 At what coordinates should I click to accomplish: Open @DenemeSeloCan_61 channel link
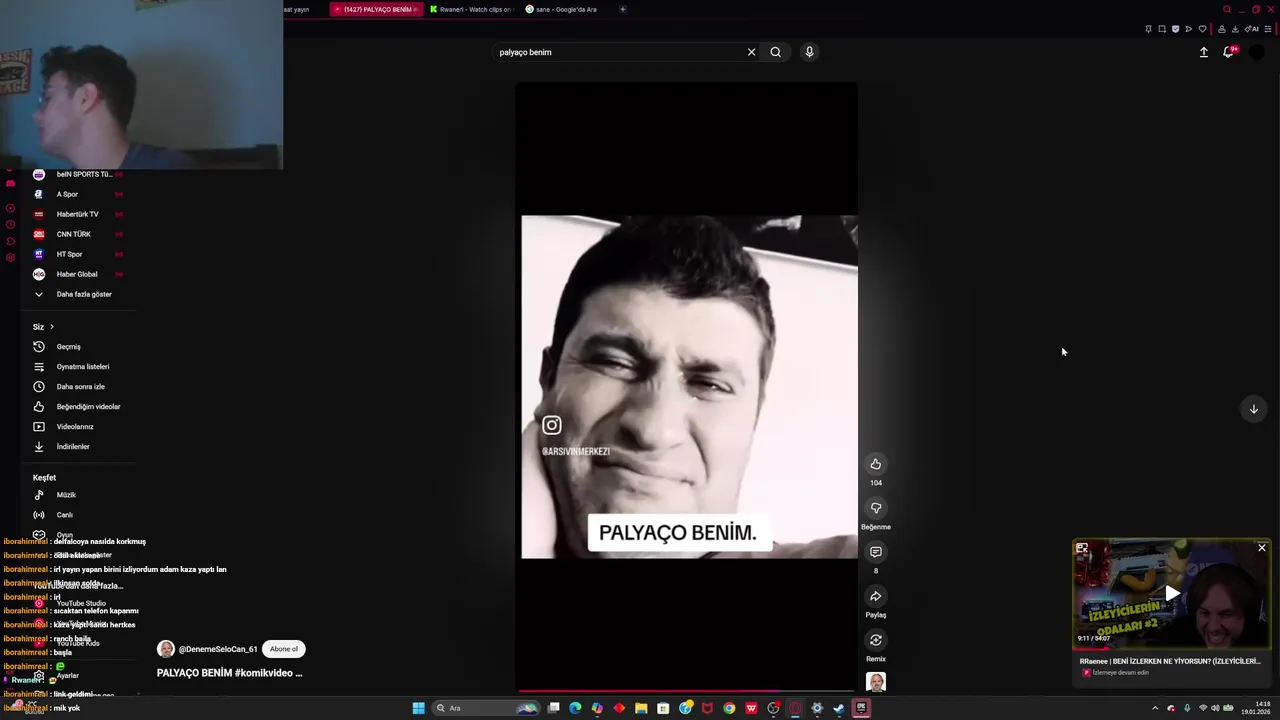218,649
